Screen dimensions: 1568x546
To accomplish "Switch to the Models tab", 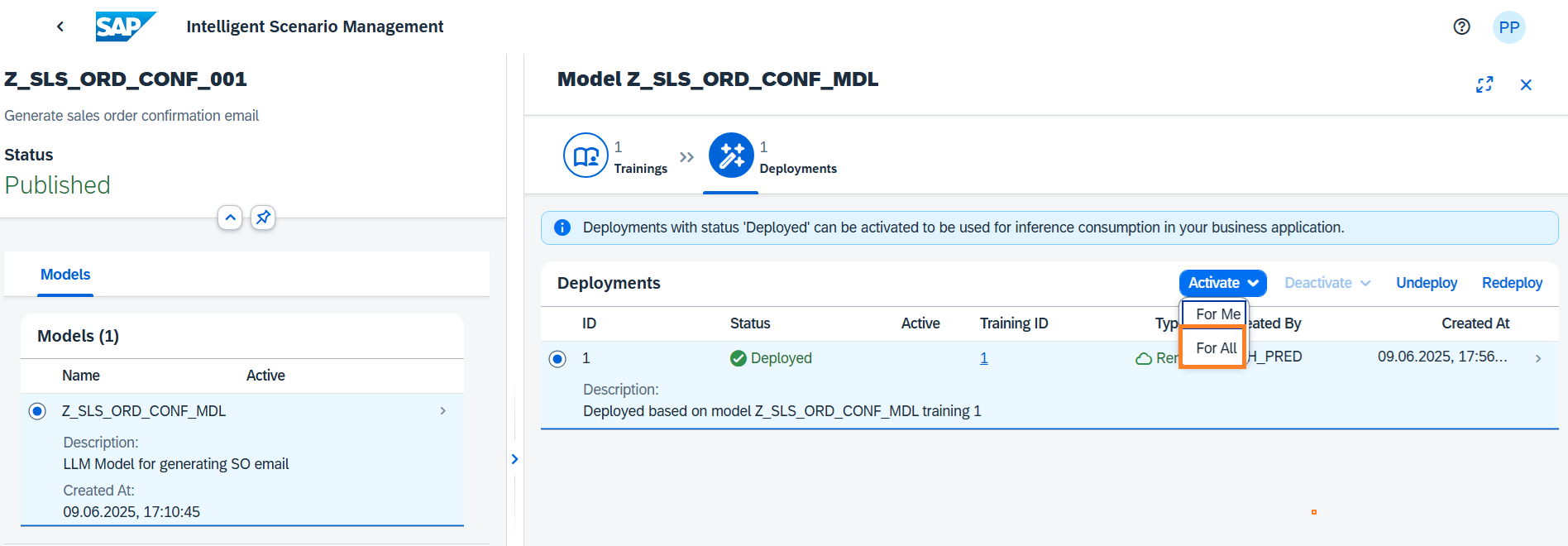I will click(x=65, y=275).
